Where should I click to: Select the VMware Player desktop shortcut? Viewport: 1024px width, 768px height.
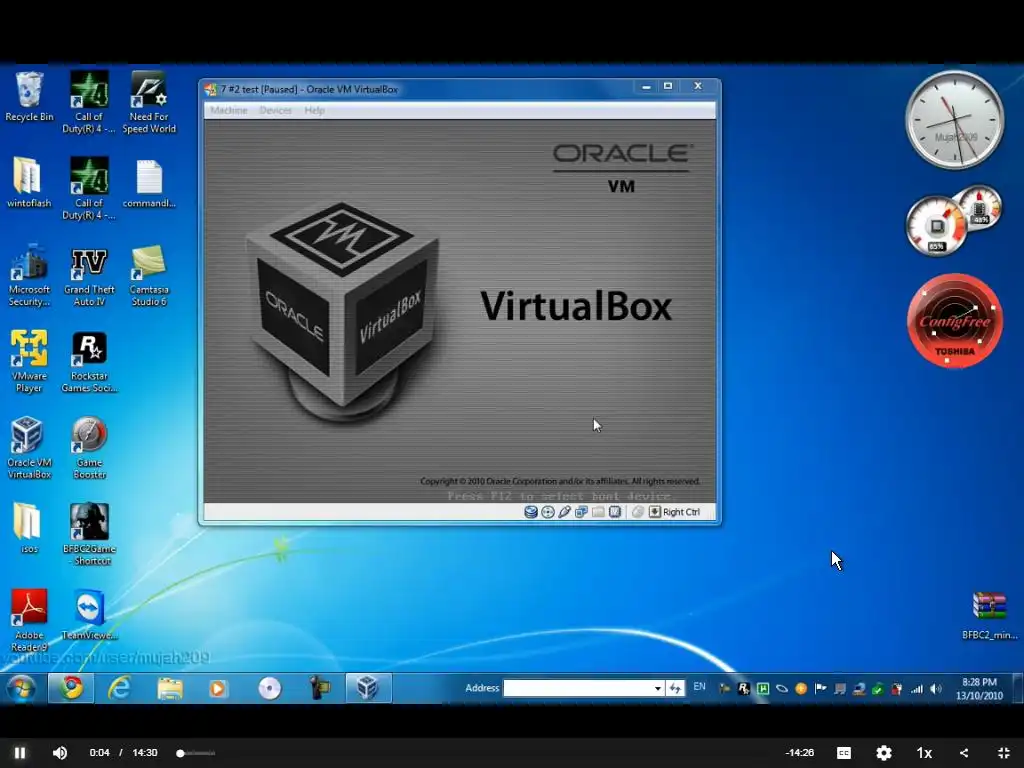coord(29,361)
